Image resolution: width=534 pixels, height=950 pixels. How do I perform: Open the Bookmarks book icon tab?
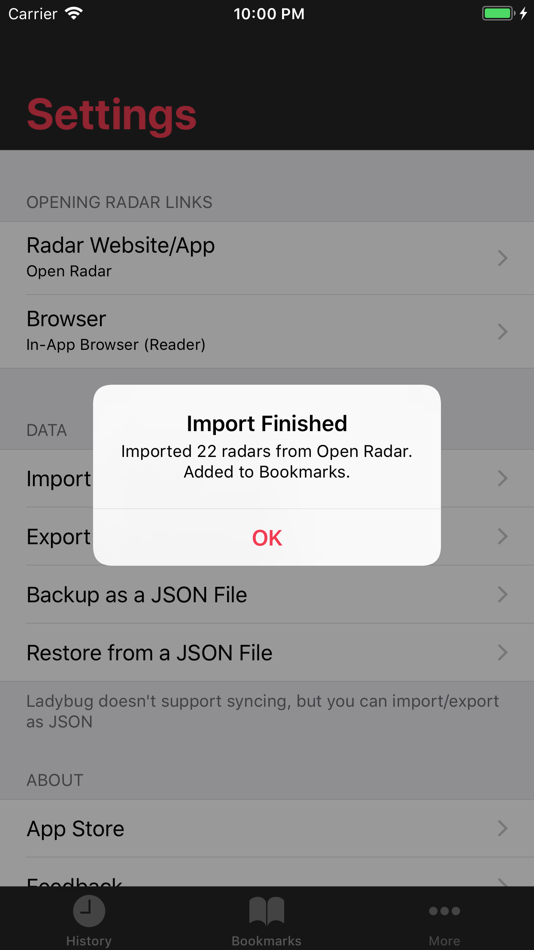point(267,911)
